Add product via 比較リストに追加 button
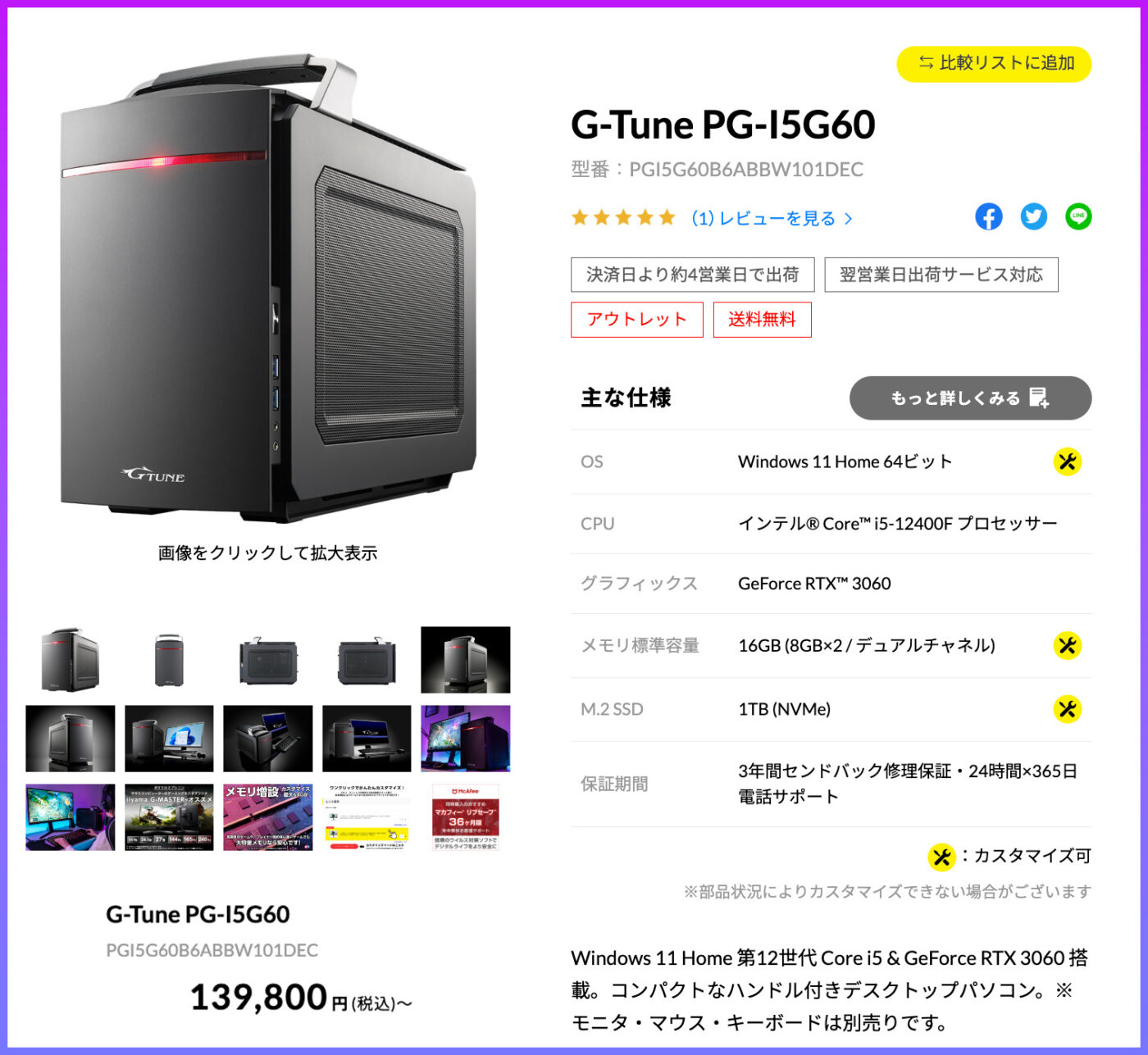 (994, 64)
